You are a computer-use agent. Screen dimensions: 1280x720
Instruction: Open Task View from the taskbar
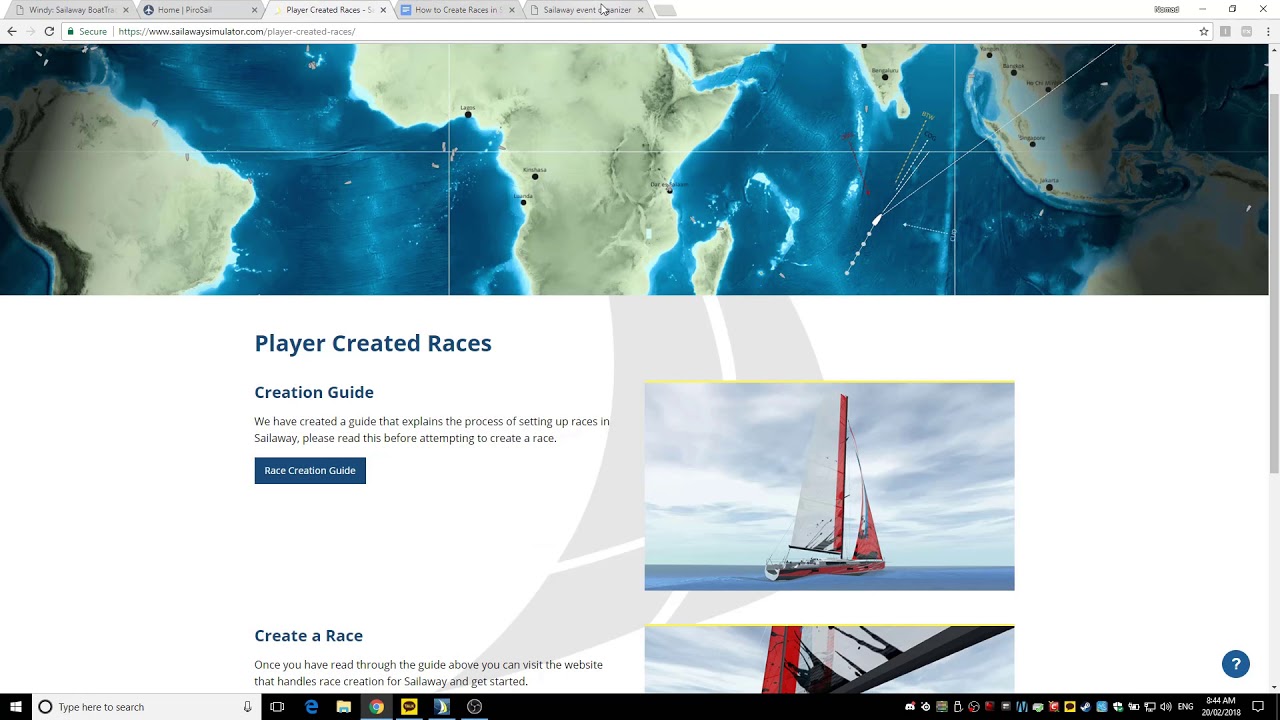pyautogui.click(x=277, y=707)
